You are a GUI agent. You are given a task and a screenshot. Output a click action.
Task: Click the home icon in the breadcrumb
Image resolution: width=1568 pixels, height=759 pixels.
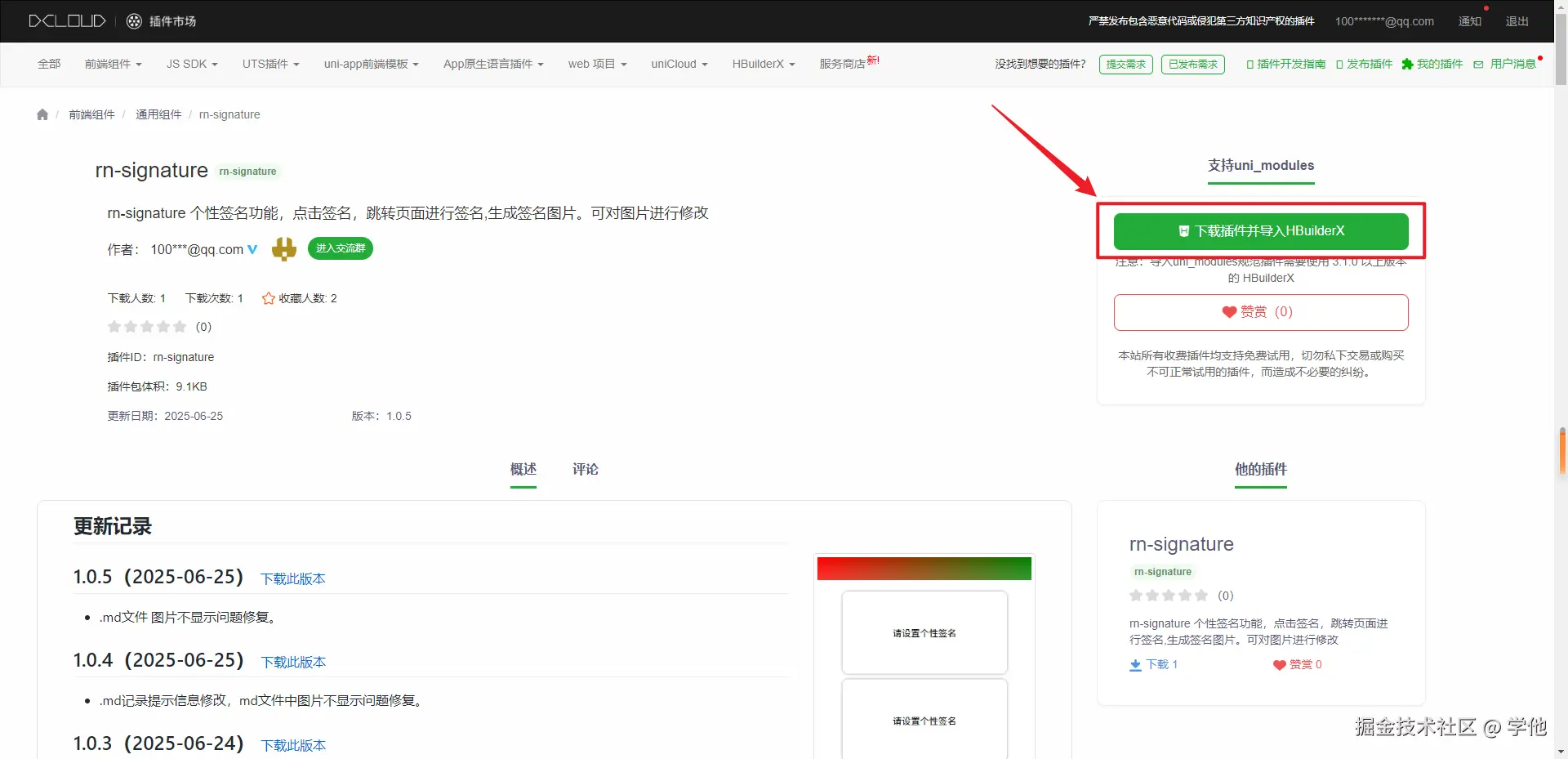point(42,114)
